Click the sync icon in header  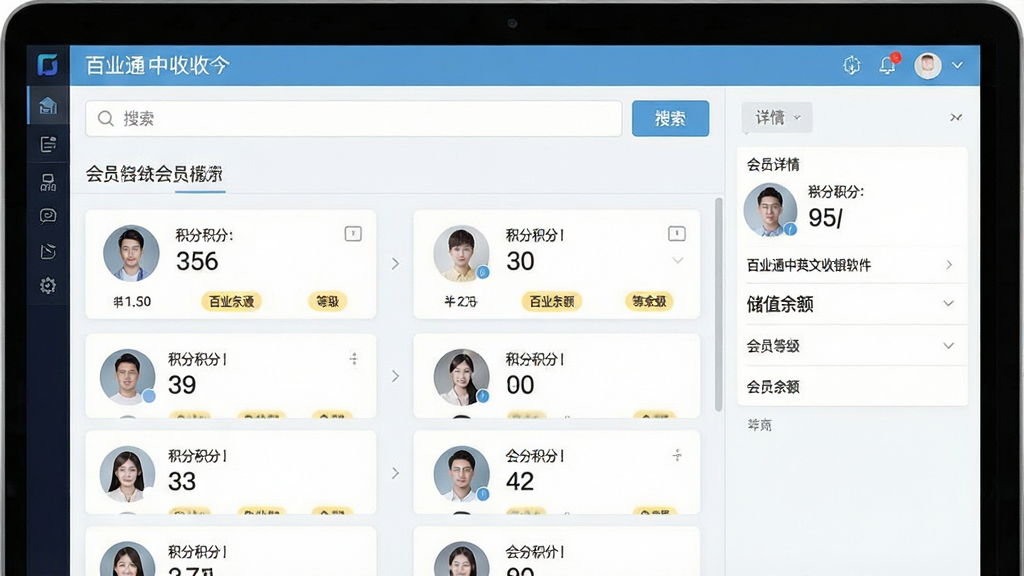(x=852, y=65)
